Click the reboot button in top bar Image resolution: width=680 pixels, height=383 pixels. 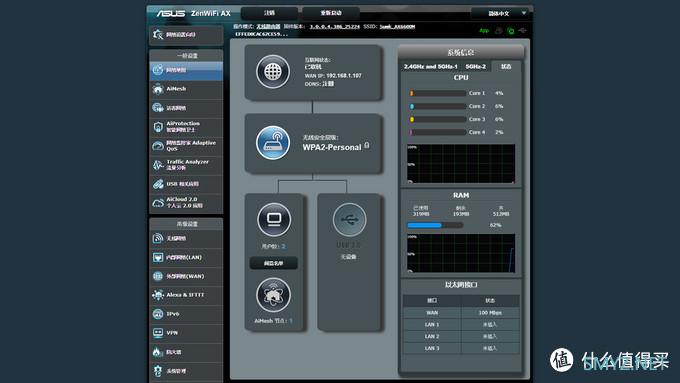[x=331, y=13]
